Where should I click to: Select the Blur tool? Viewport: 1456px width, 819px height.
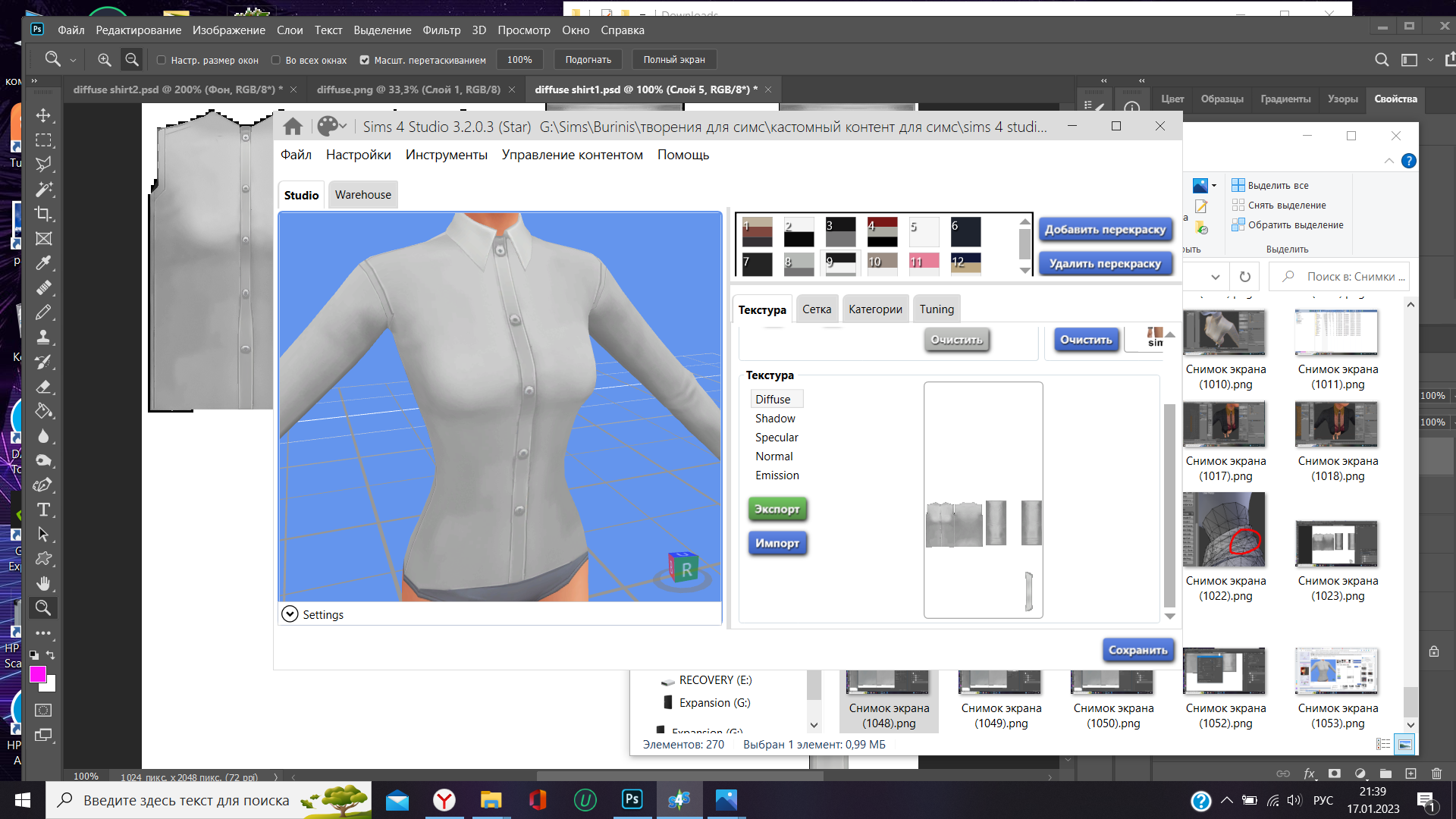pos(43,436)
